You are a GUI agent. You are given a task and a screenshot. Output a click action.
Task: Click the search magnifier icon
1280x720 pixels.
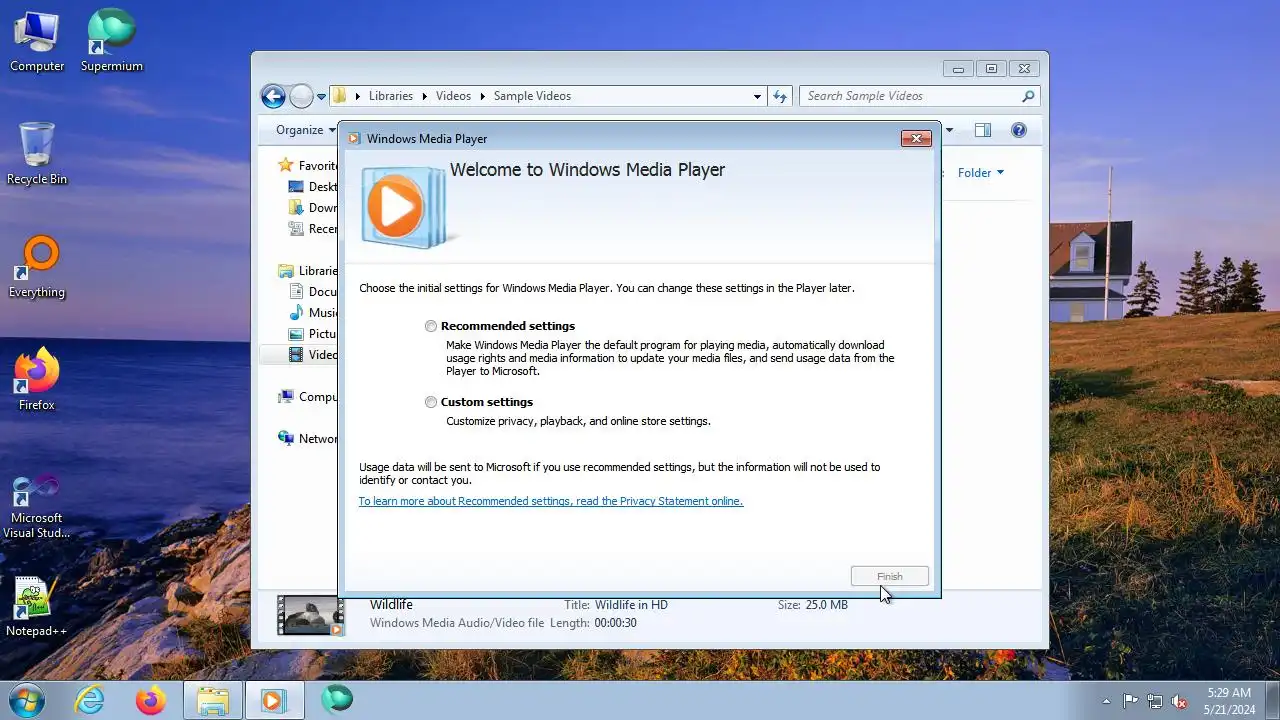point(1028,96)
